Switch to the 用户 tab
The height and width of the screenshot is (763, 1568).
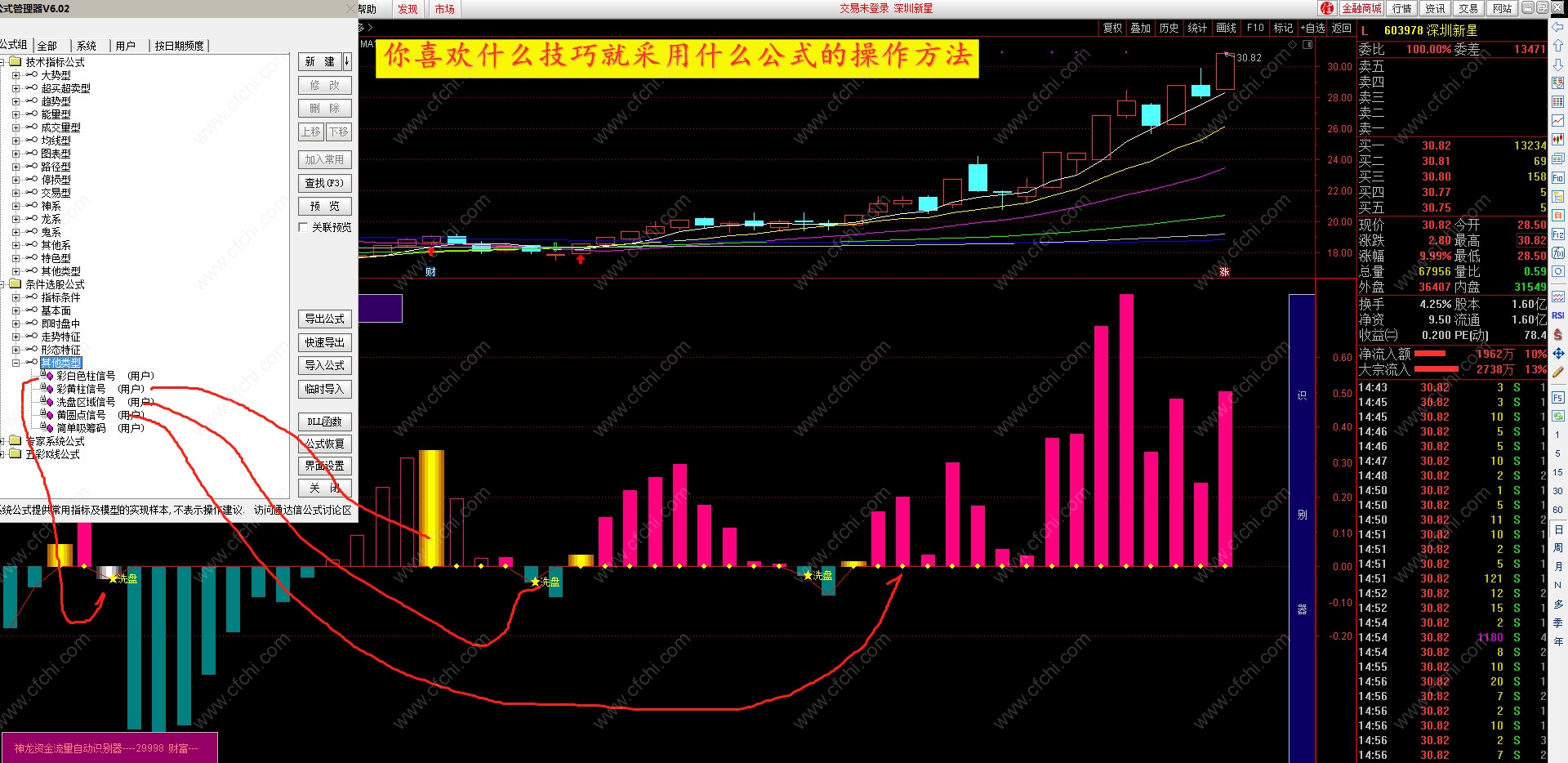[x=126, y=46]
